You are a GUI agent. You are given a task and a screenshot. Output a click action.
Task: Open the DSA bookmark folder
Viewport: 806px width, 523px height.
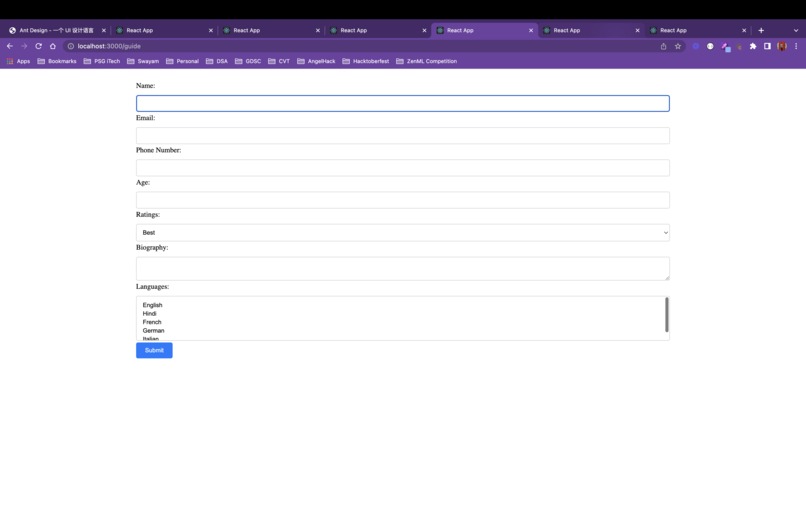(x=217, y=61)
